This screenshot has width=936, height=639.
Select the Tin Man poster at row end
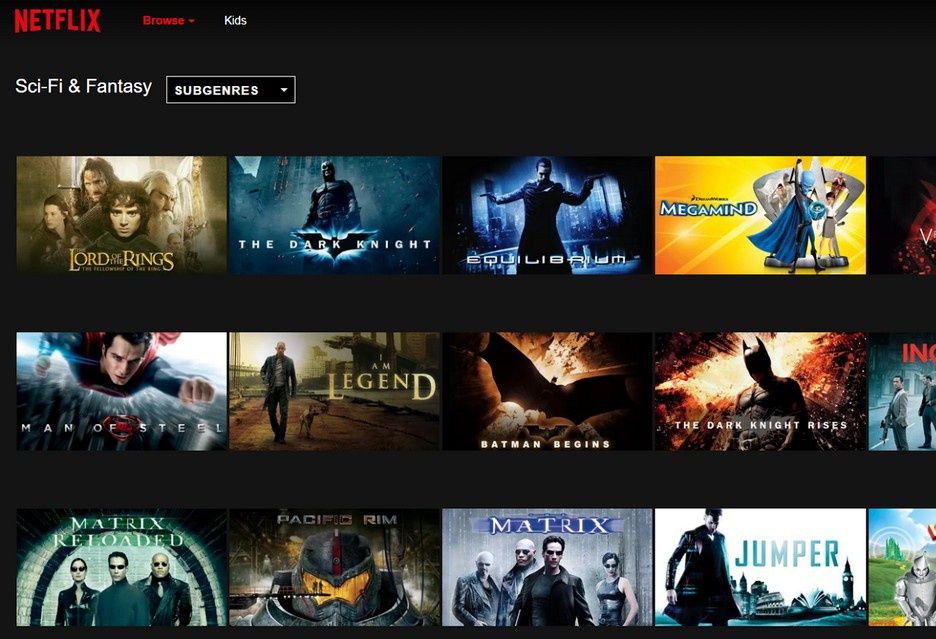click(x=902, y=567)
